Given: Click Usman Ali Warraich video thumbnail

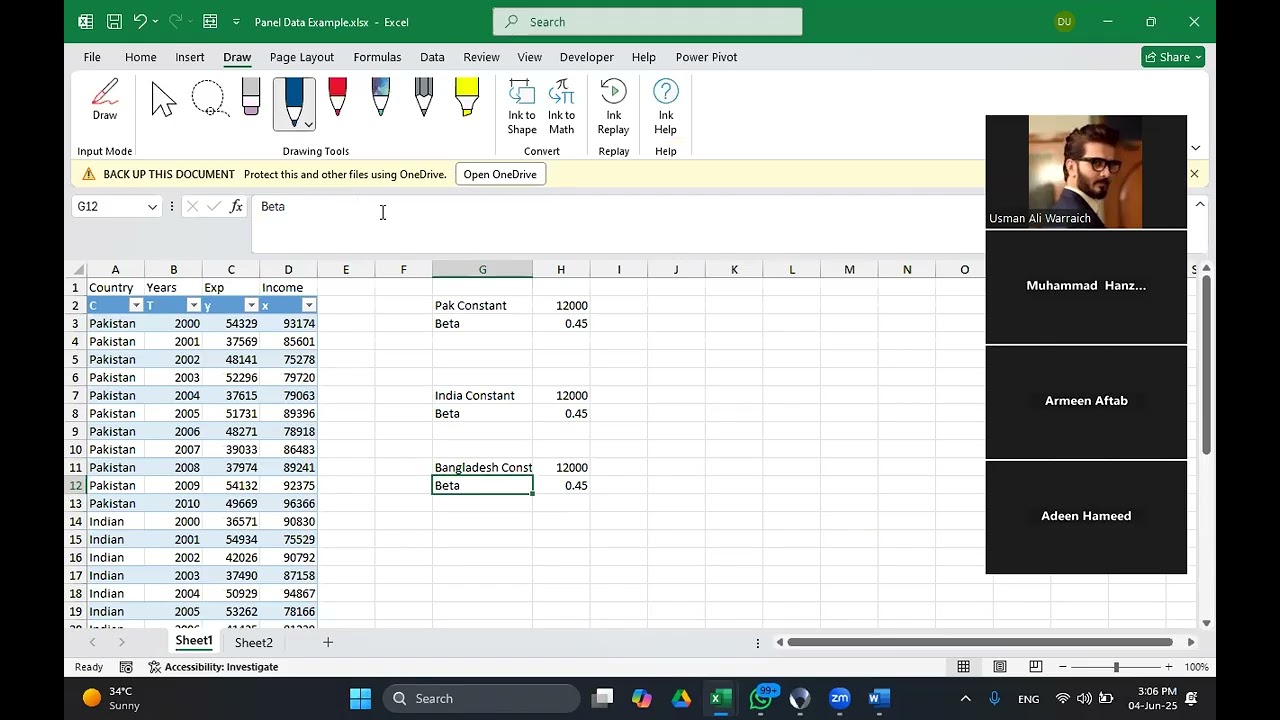Looking at the screenshot, I should [1086, 171].
